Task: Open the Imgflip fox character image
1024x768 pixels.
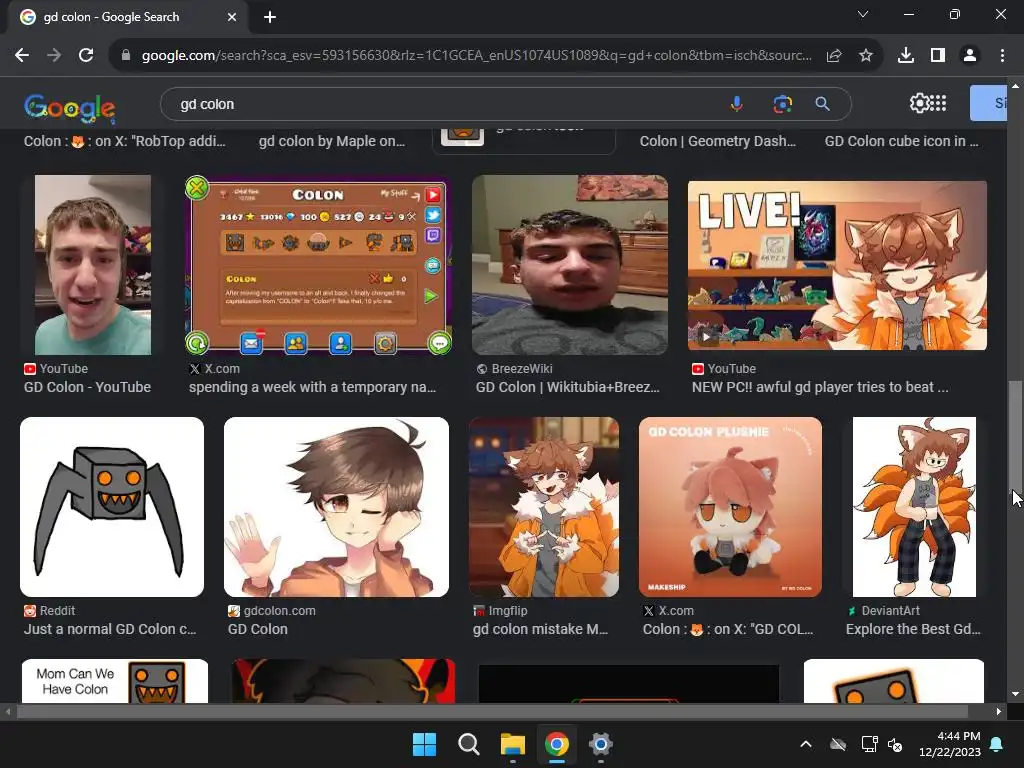Action: (x=544, y=507)
